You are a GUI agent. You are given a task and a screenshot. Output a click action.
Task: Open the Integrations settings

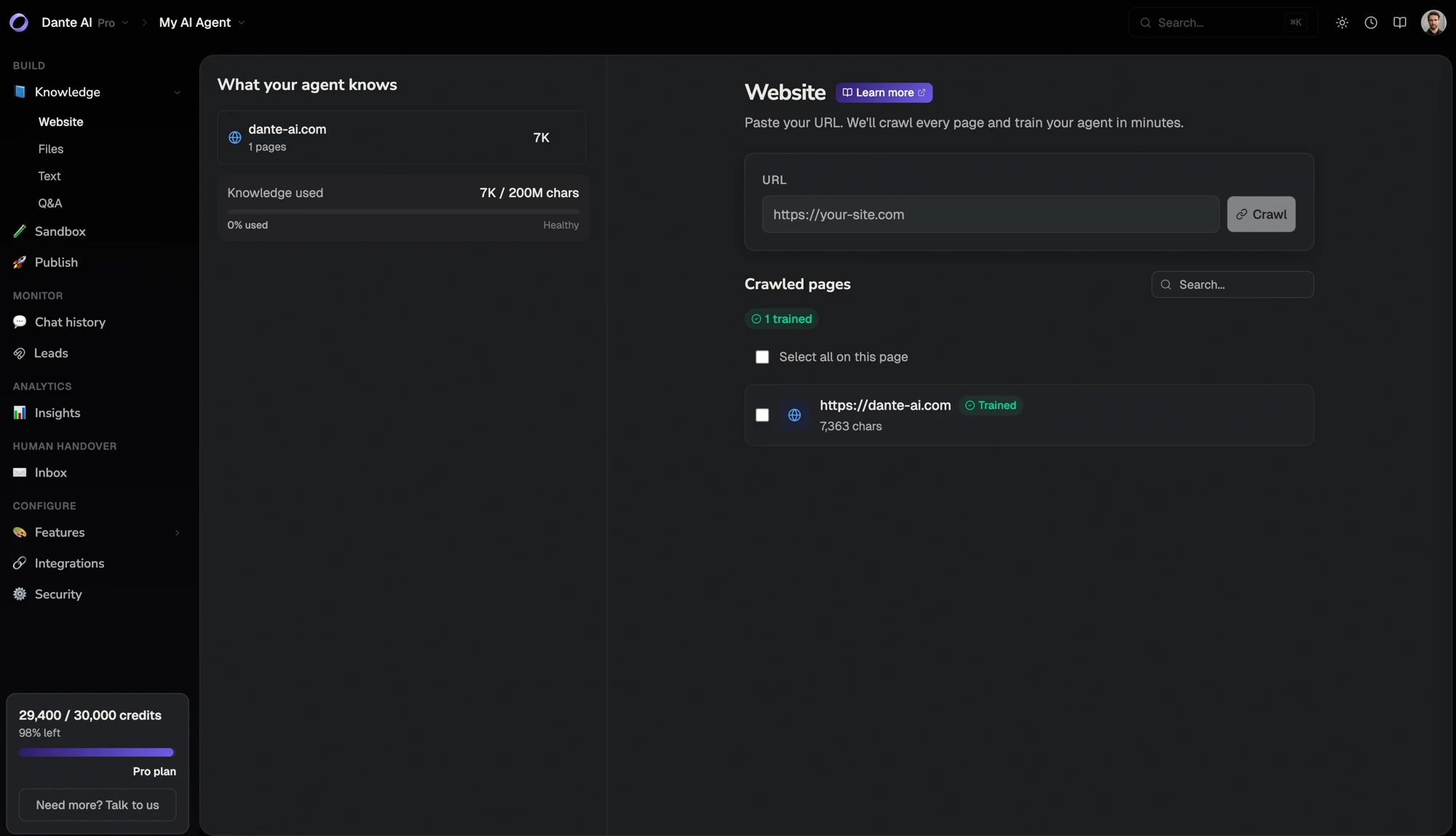click(x=69, y=563)
